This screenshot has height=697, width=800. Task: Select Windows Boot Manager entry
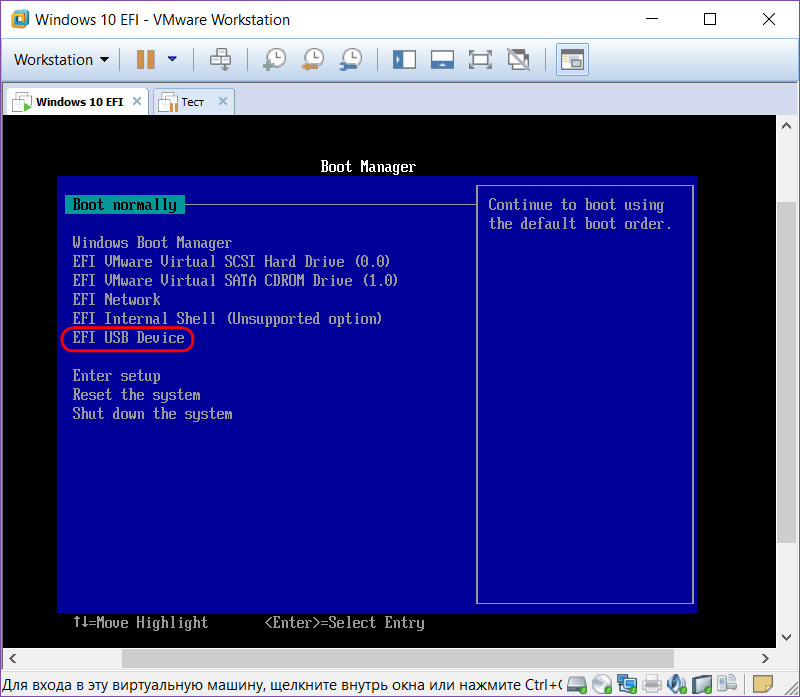[x=152, y=242]
